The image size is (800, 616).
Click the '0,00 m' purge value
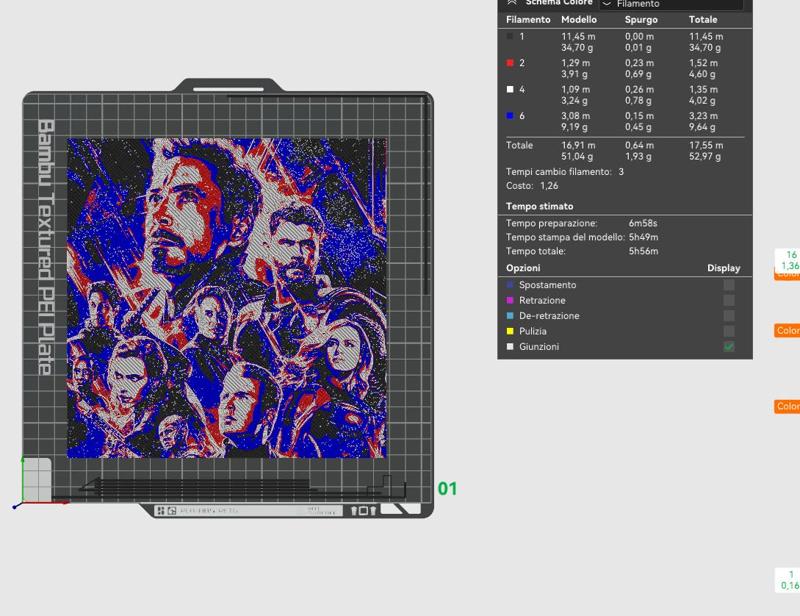(x=639, y=36)
